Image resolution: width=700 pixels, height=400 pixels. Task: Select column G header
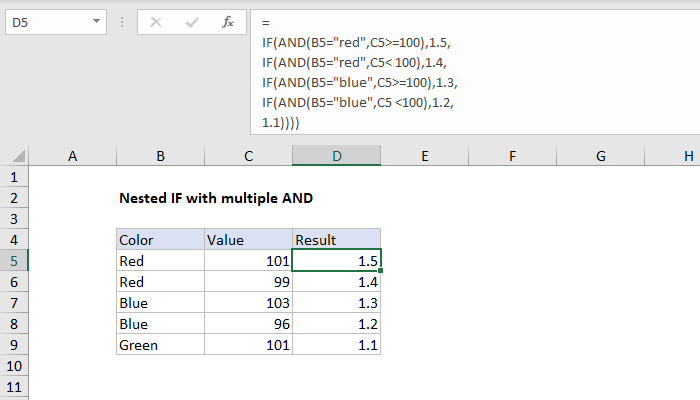coord(600,156)
